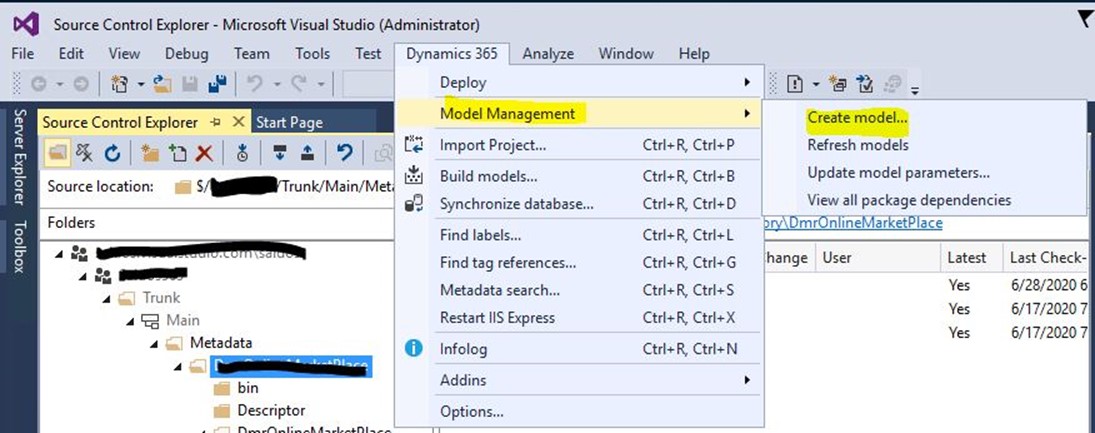Viewport: 1095px width, 433px height.
Task: Open the Edit menu
Action: pos(71,54)
